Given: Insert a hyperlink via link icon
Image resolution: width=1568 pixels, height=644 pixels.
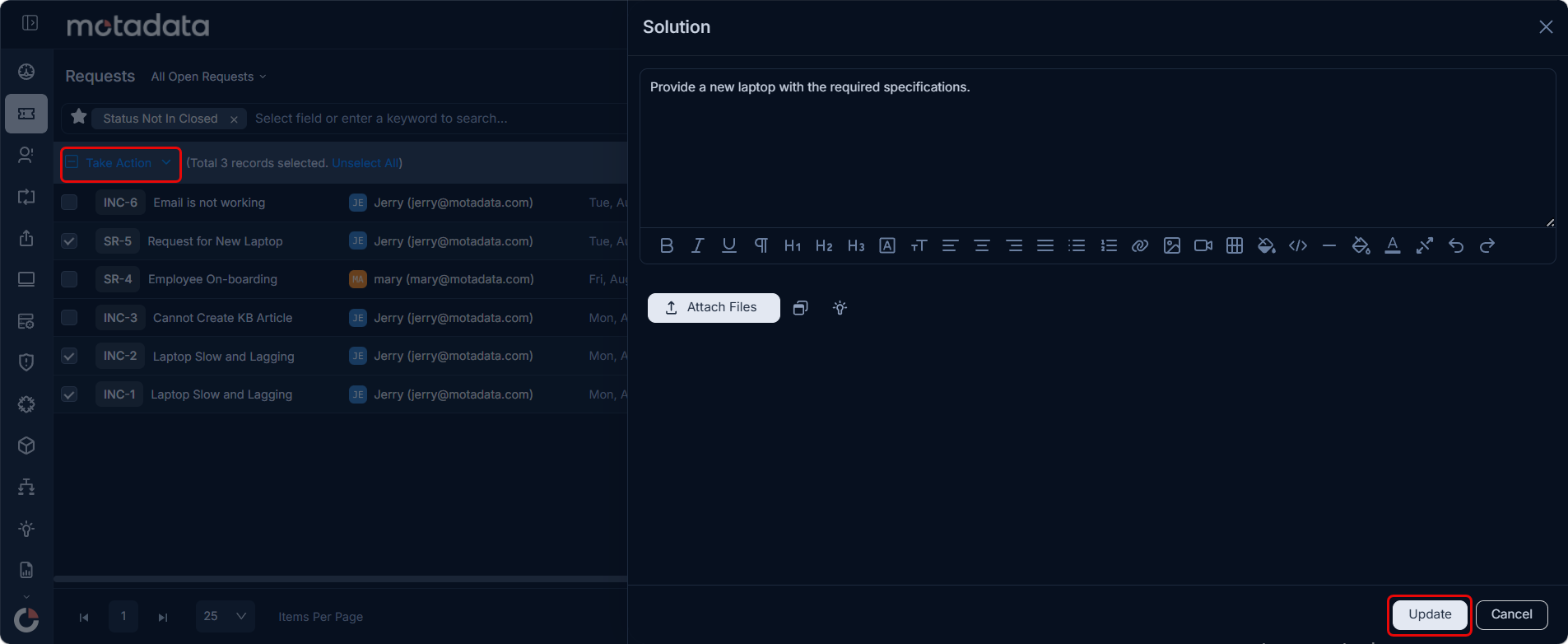Looking at the screenshot, I should 1140,245.
